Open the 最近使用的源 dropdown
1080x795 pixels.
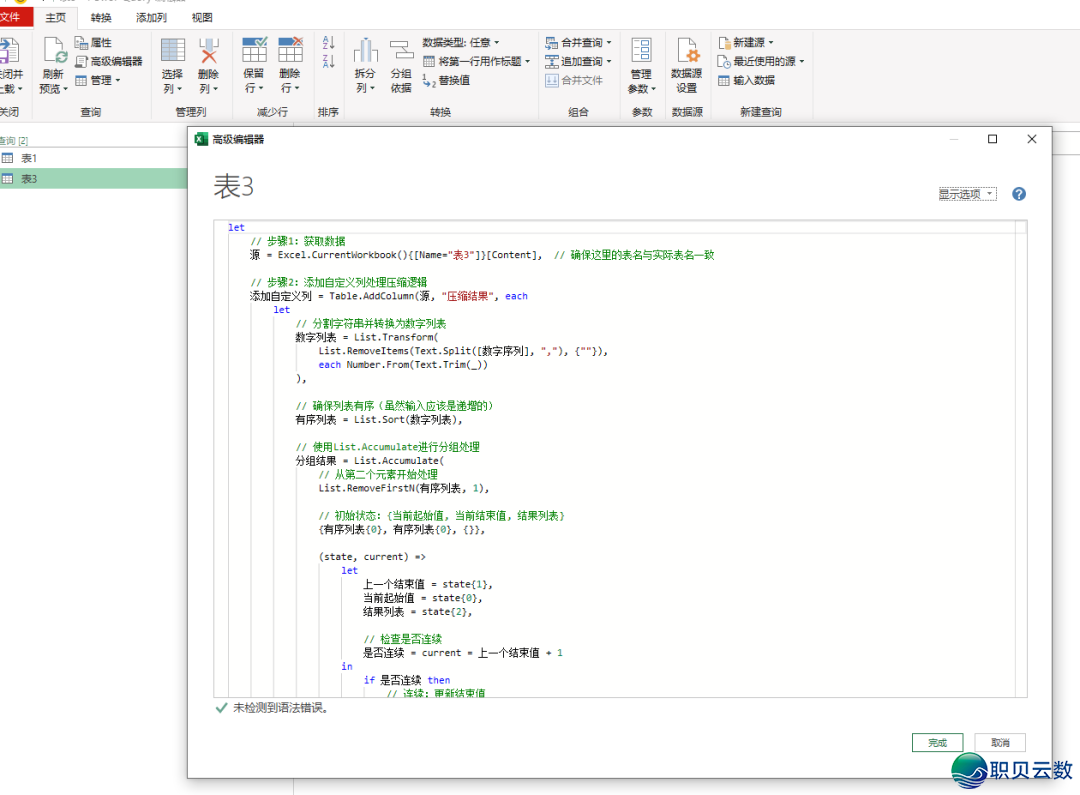pos(761,61)
